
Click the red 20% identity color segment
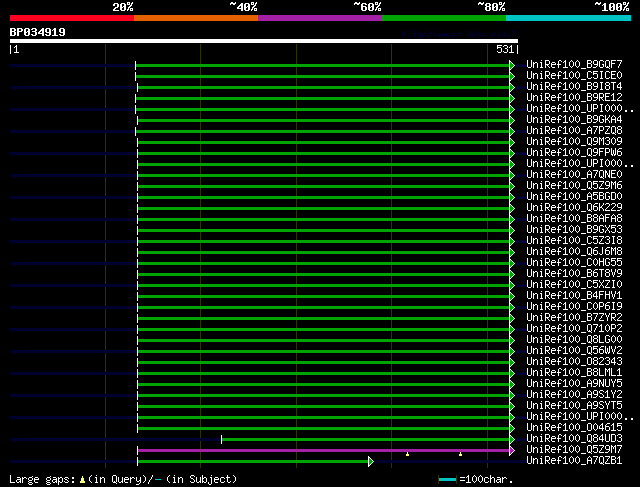coord(72,18)
